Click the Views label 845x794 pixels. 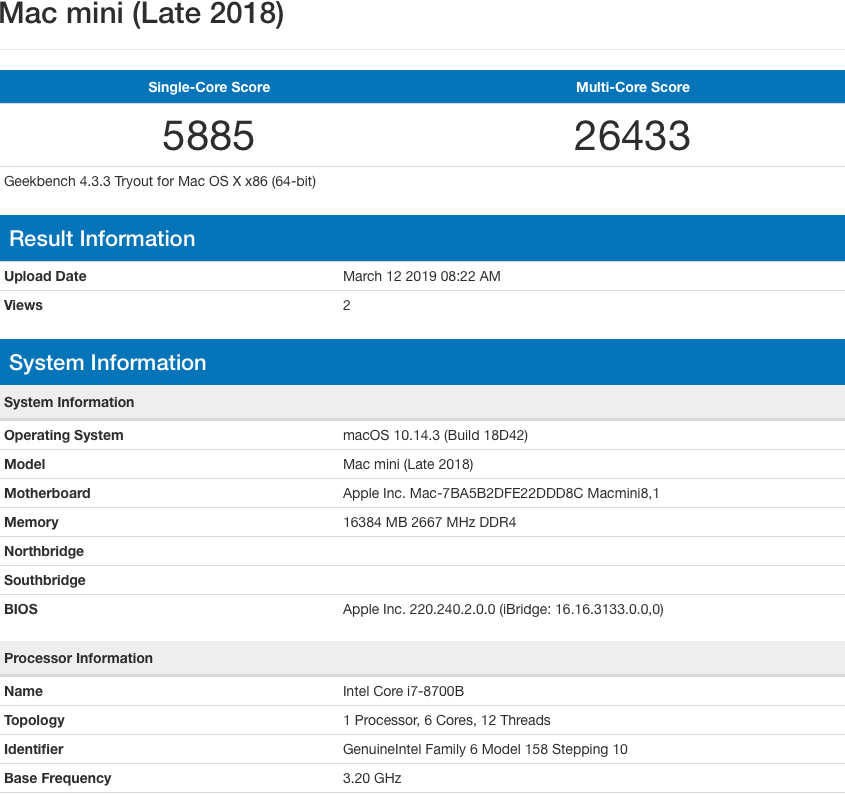[x=23, y=306]
